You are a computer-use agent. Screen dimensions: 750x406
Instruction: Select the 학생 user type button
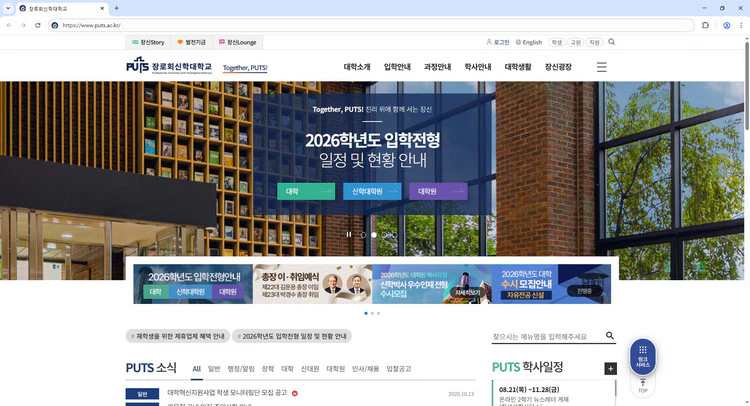[x=557, y=43]
